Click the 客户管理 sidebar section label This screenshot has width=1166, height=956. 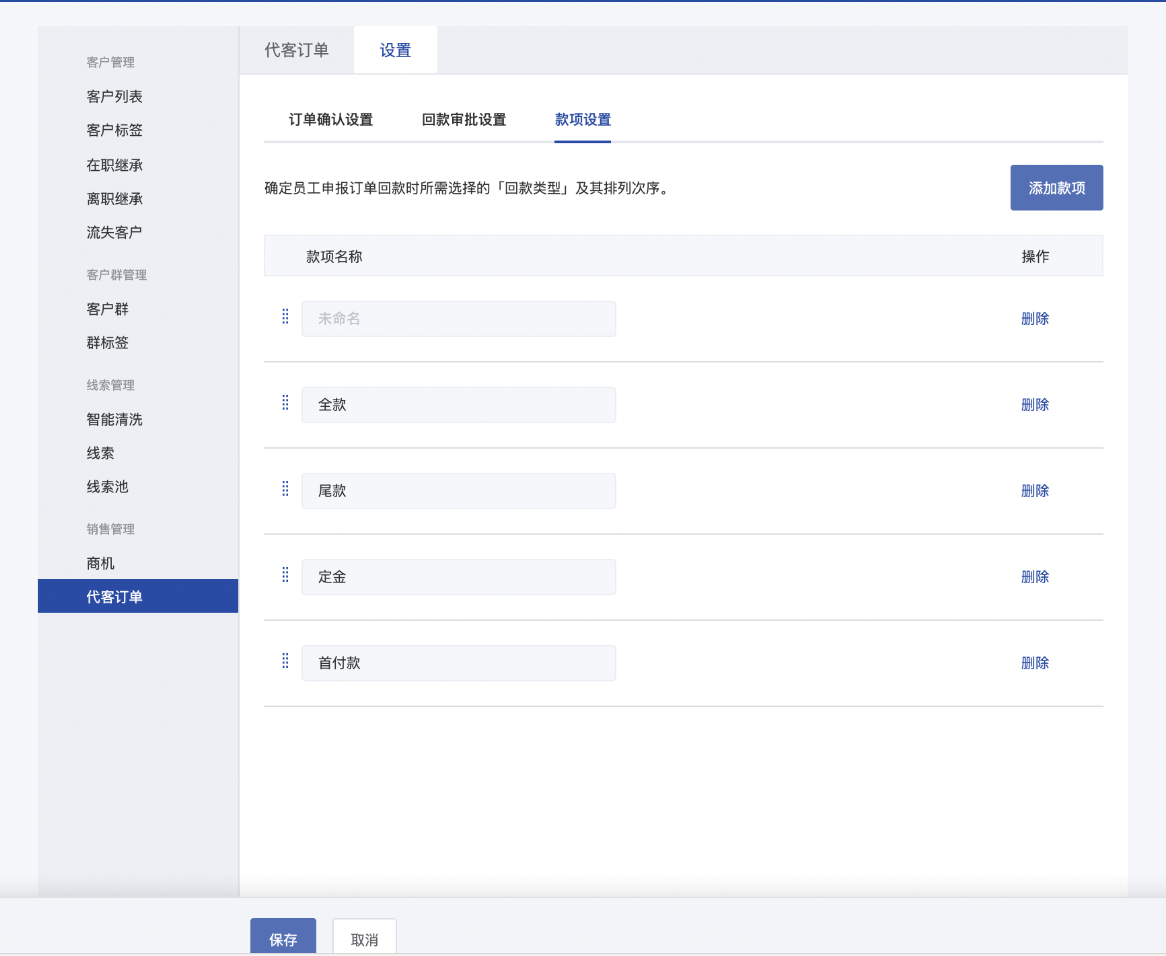pyautogui.click(x=111, y=62)
